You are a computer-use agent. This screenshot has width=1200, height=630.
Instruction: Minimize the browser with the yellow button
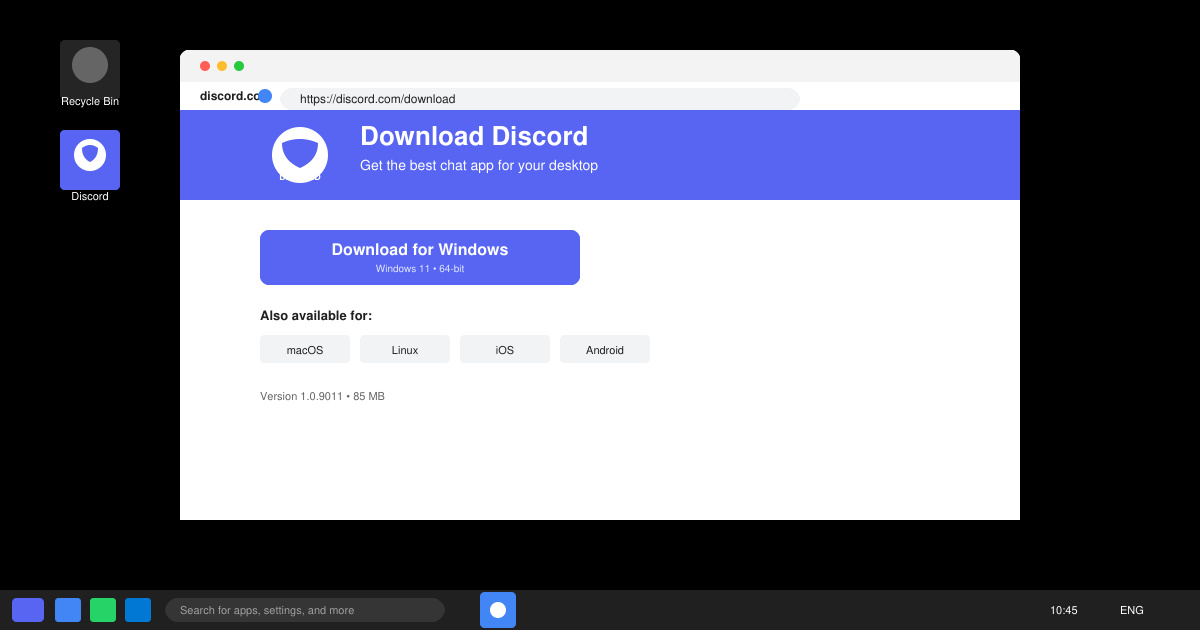click(x=222, y=66)
